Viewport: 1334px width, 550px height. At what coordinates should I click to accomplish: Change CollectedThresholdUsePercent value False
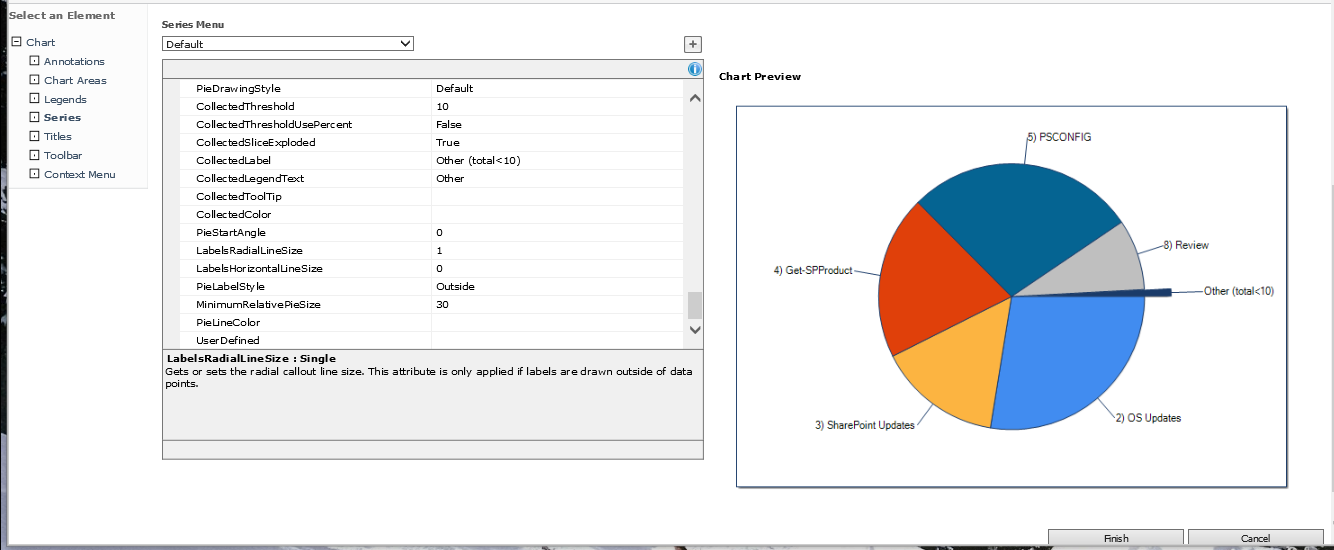point(557,124)
